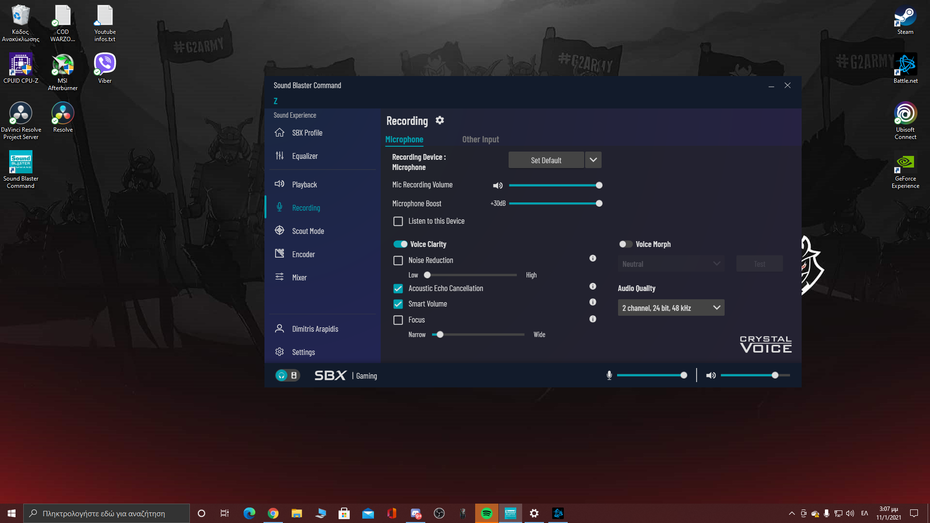Open the Set Default dropdown arrow

[x=593, y=160]
